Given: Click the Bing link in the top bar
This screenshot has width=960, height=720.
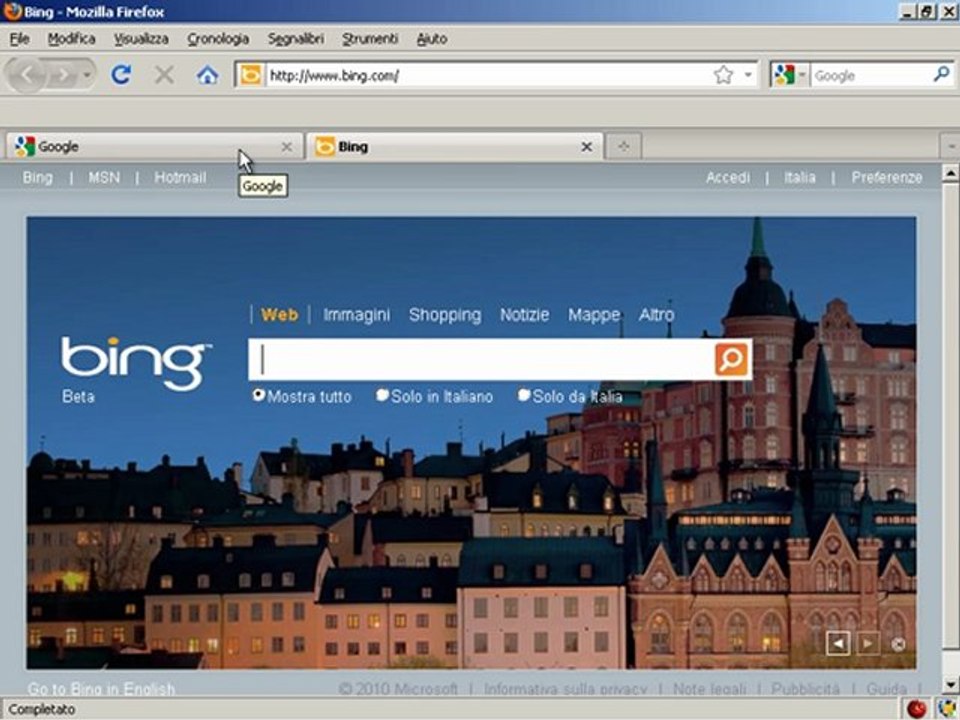Looking at the screenshot, I should [x=37, y=178].
